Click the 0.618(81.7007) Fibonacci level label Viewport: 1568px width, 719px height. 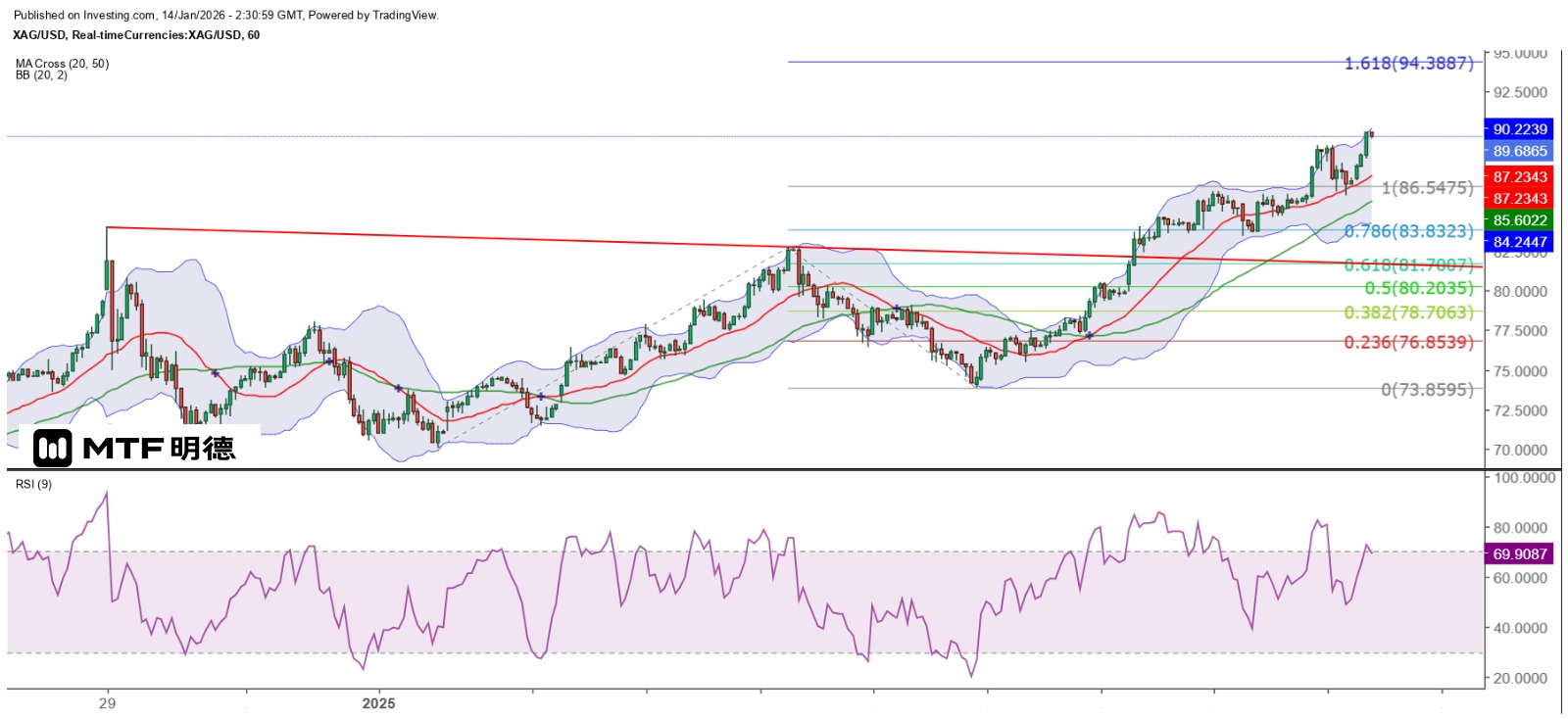coord(1408,265)
